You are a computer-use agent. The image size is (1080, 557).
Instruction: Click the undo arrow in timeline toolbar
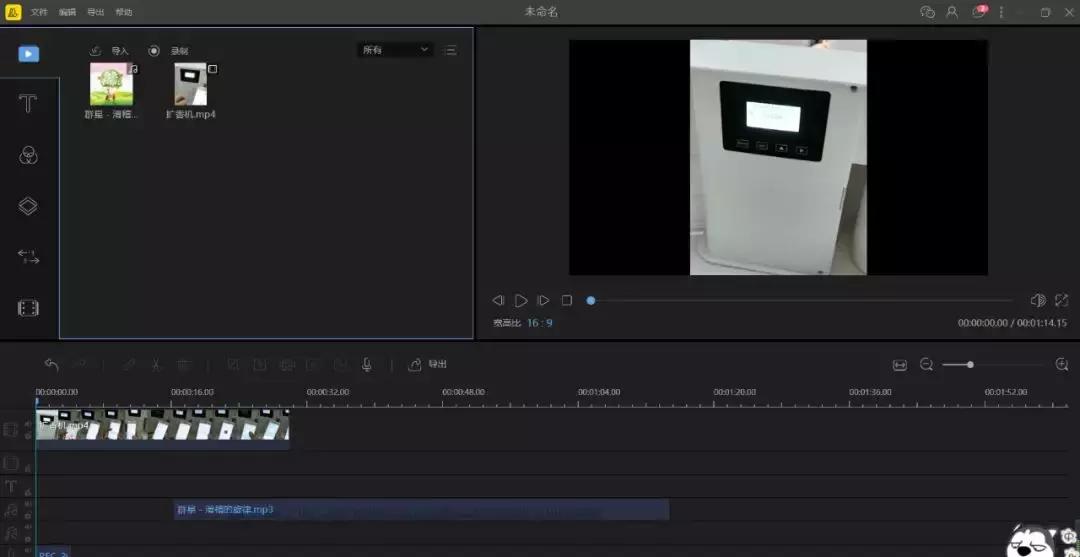click(51, 365)
